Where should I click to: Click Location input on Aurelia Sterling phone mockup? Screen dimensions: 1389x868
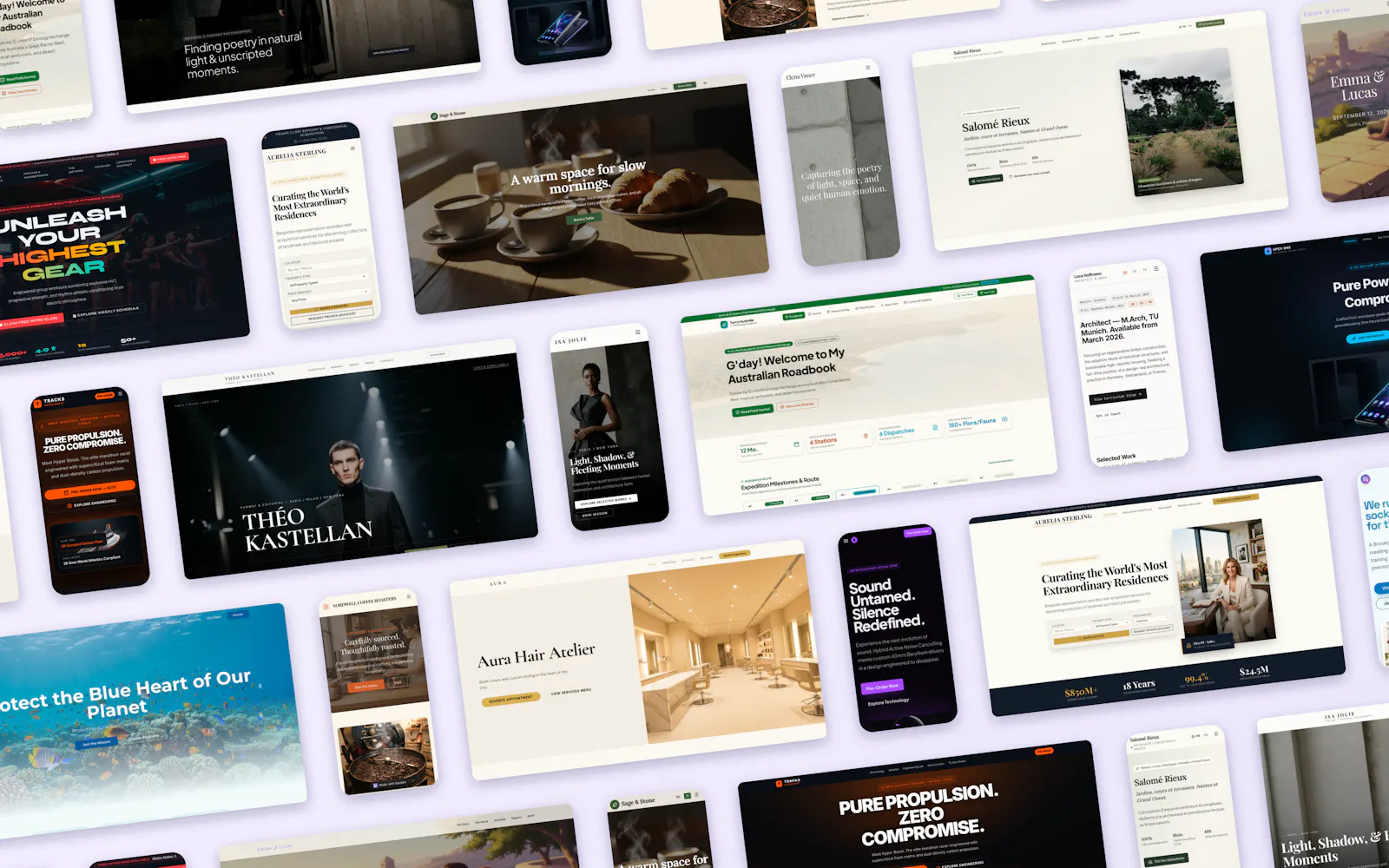coord(326,267)
